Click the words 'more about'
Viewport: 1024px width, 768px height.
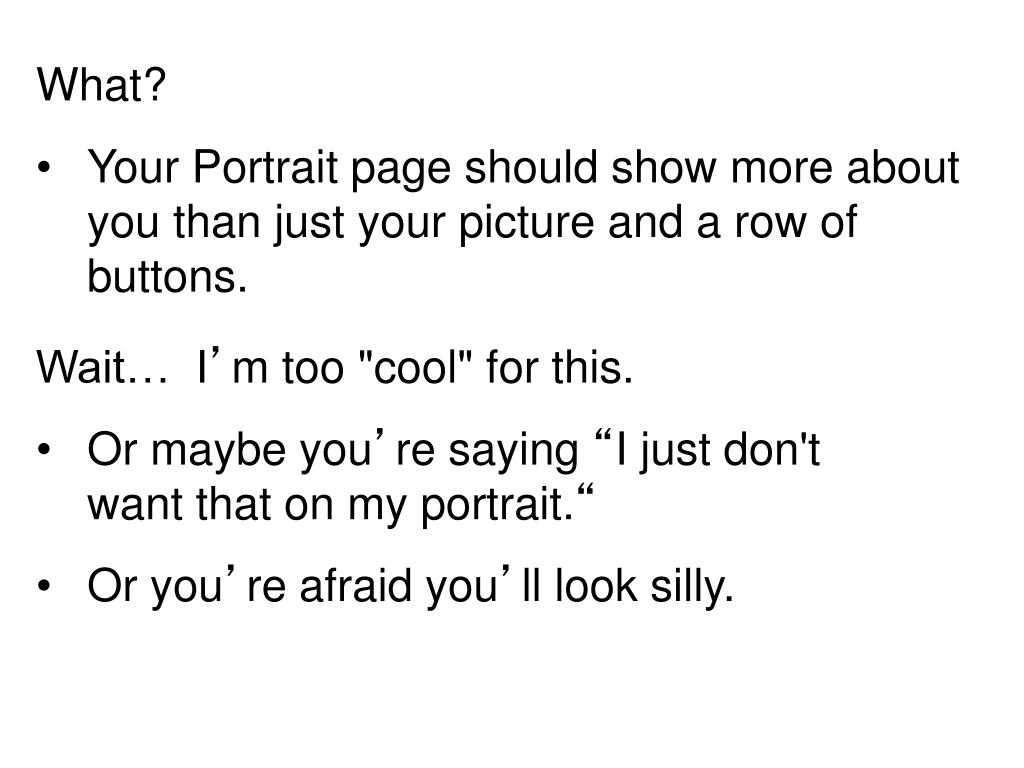tap(845, 167)
